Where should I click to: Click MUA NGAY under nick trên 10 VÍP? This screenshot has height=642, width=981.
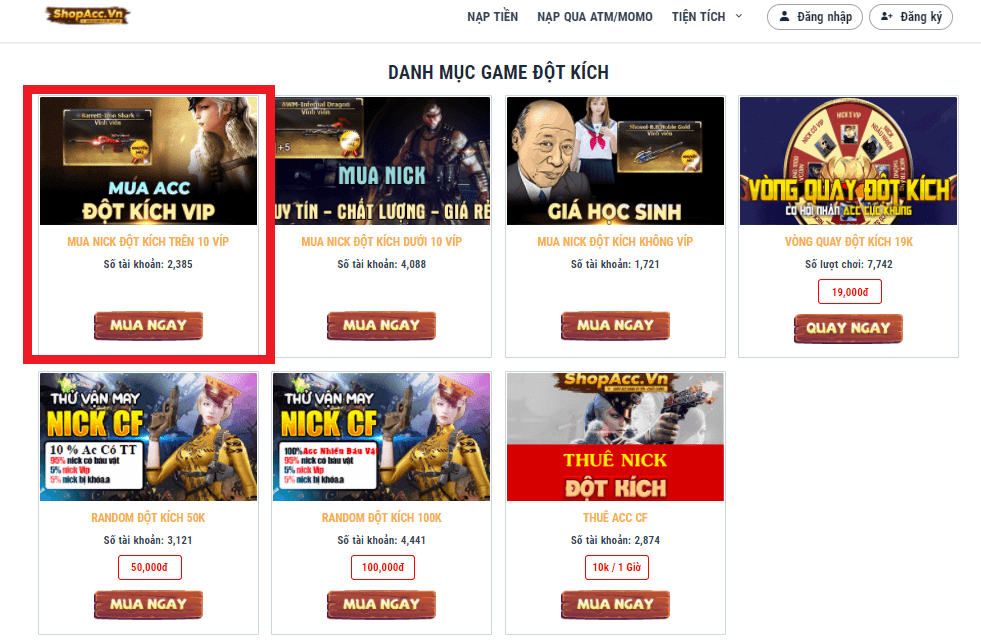(148, 325)
